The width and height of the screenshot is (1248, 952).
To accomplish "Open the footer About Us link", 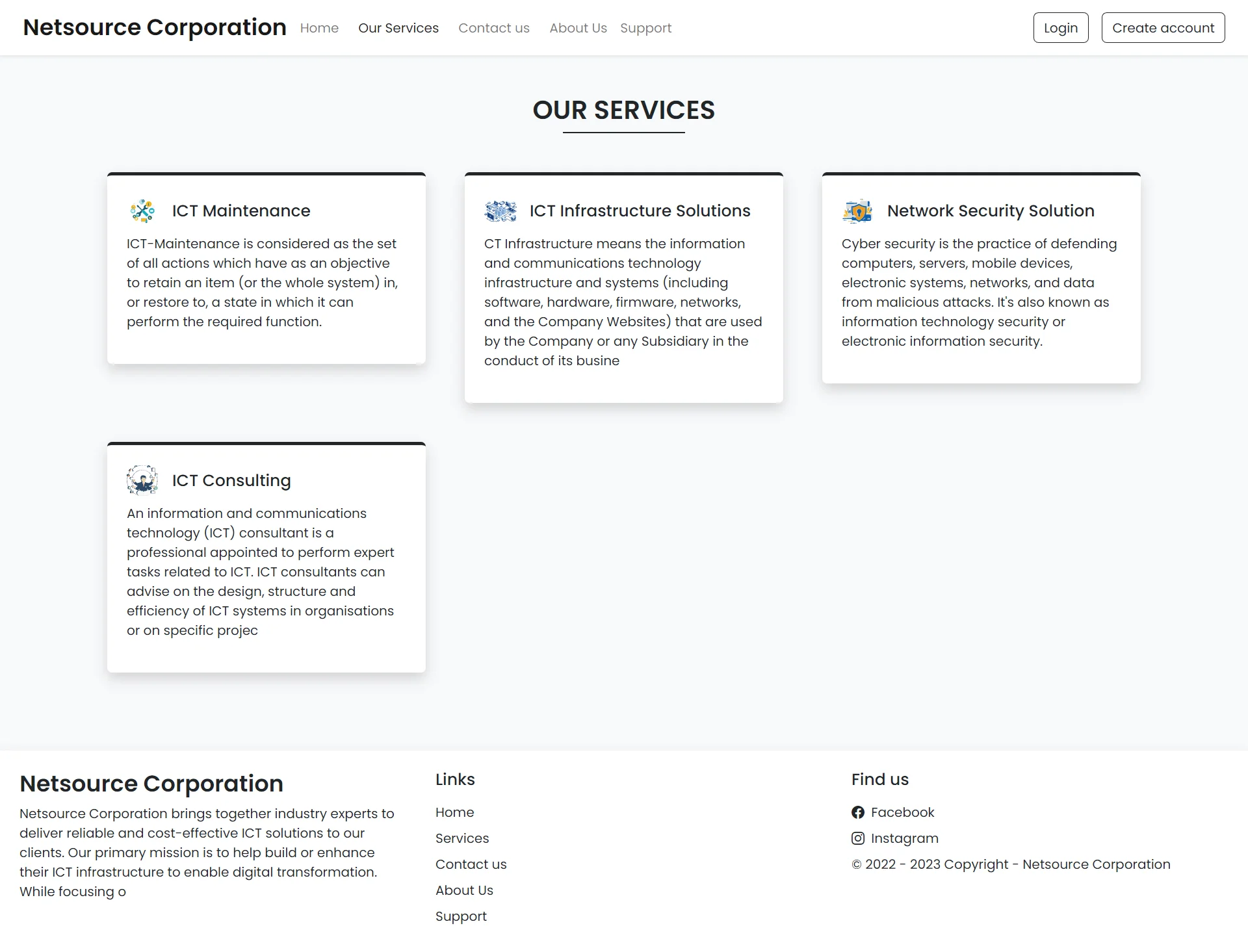I will coord(464,890).
